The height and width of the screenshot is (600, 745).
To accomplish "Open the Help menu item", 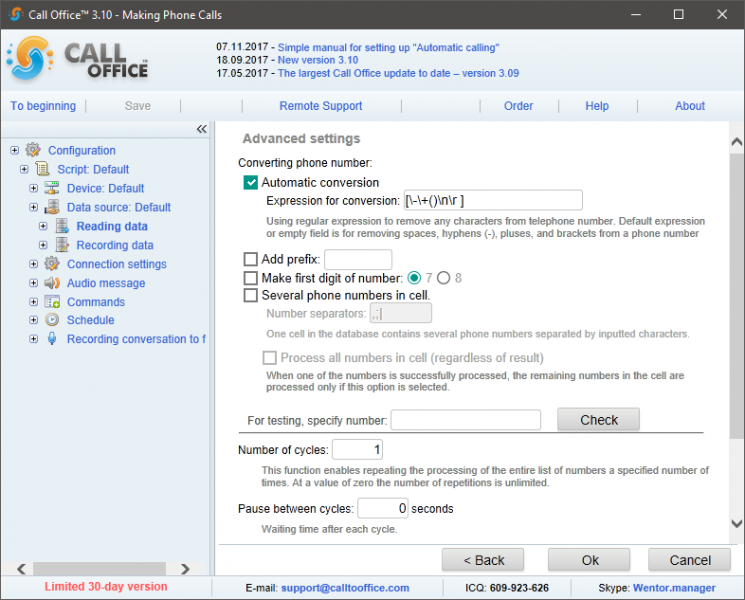I will click(x=597, y=106).
